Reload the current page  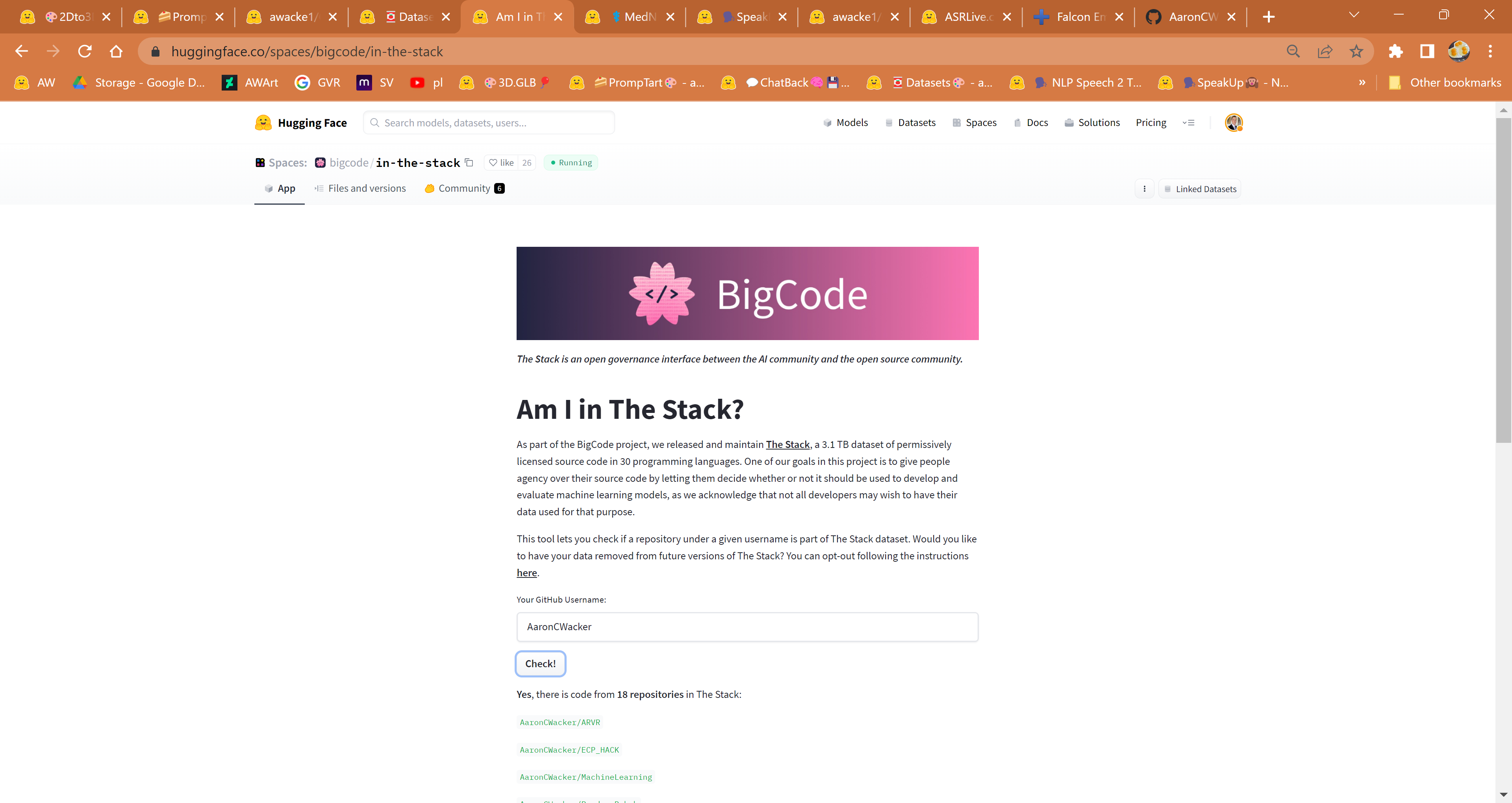(x=85, y=52)
